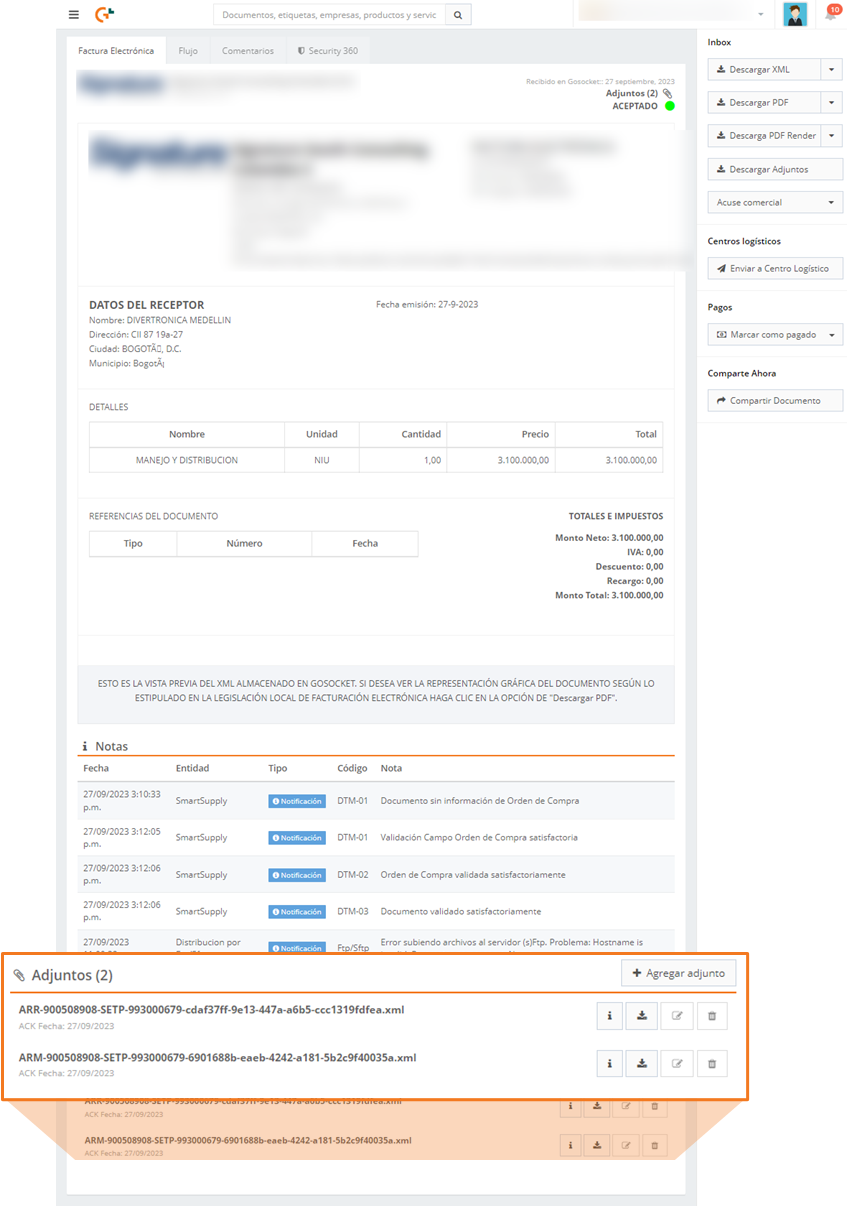Screen dimensions: 847x1206
Task: Focus the document search input field
Action: [x=329, y=15]
